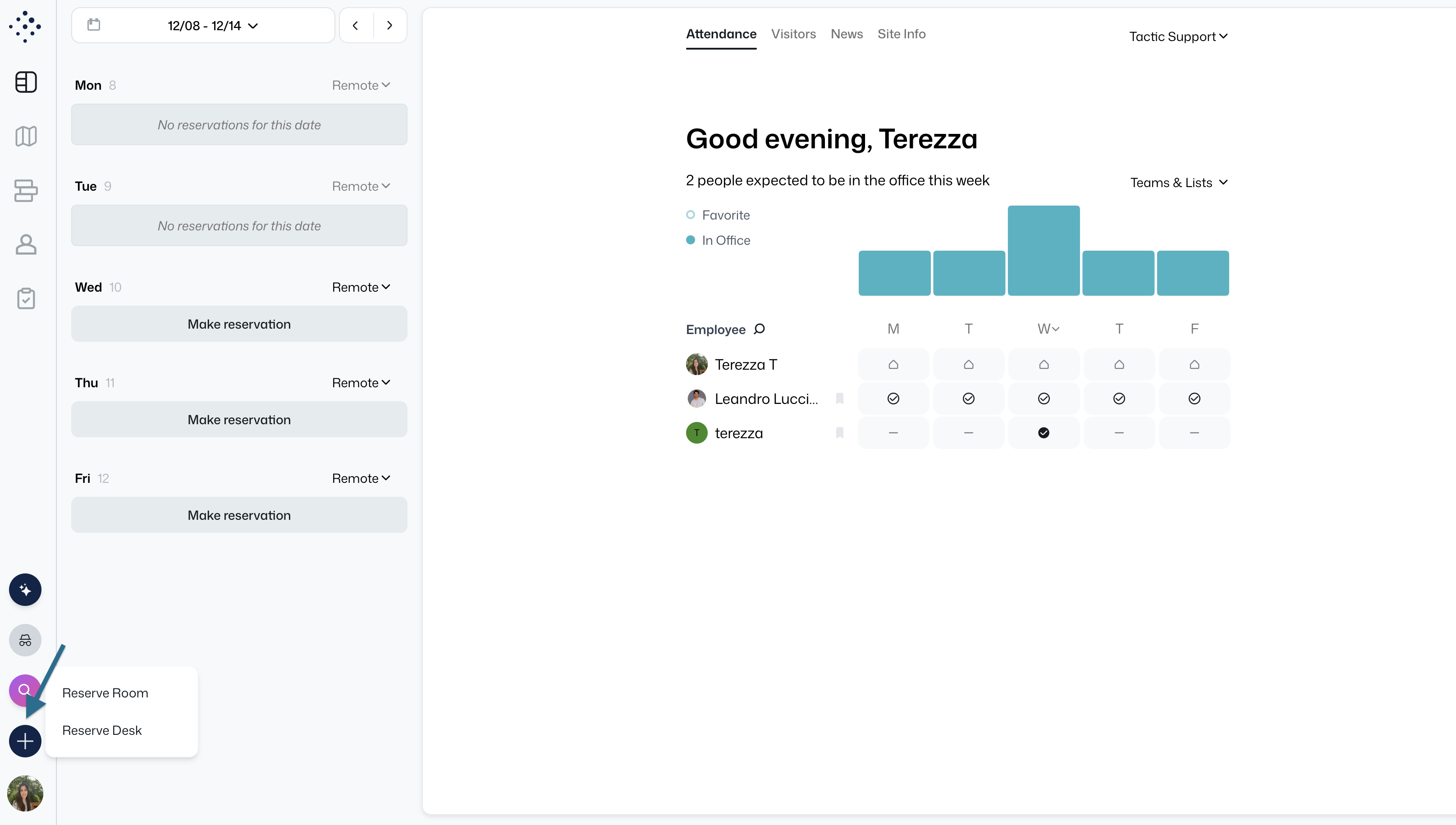
Task: Open Wednesday's Remote status dropdown
Action: [x=361, y=287]
